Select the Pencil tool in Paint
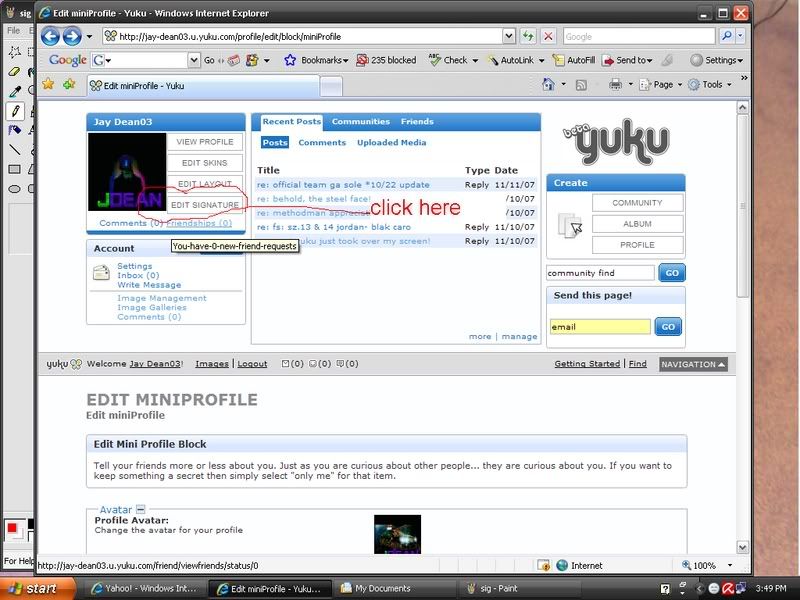Screen dimensions: 800x600 [x=15, y=111]
